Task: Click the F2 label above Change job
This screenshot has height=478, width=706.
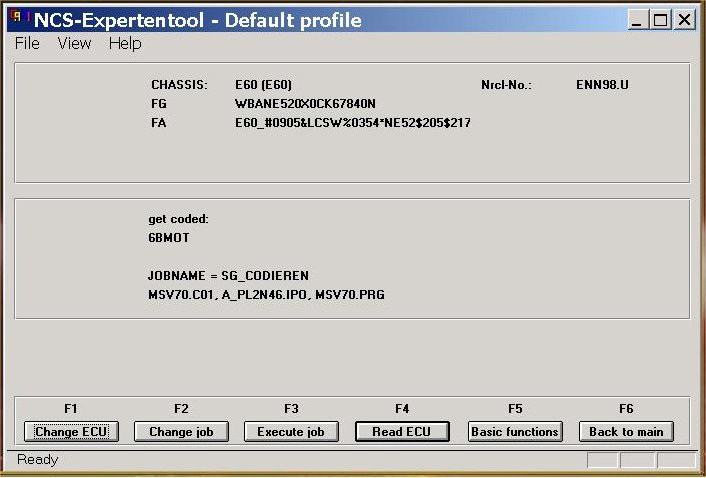Action: pyautogui.click(x=181, y=409)
